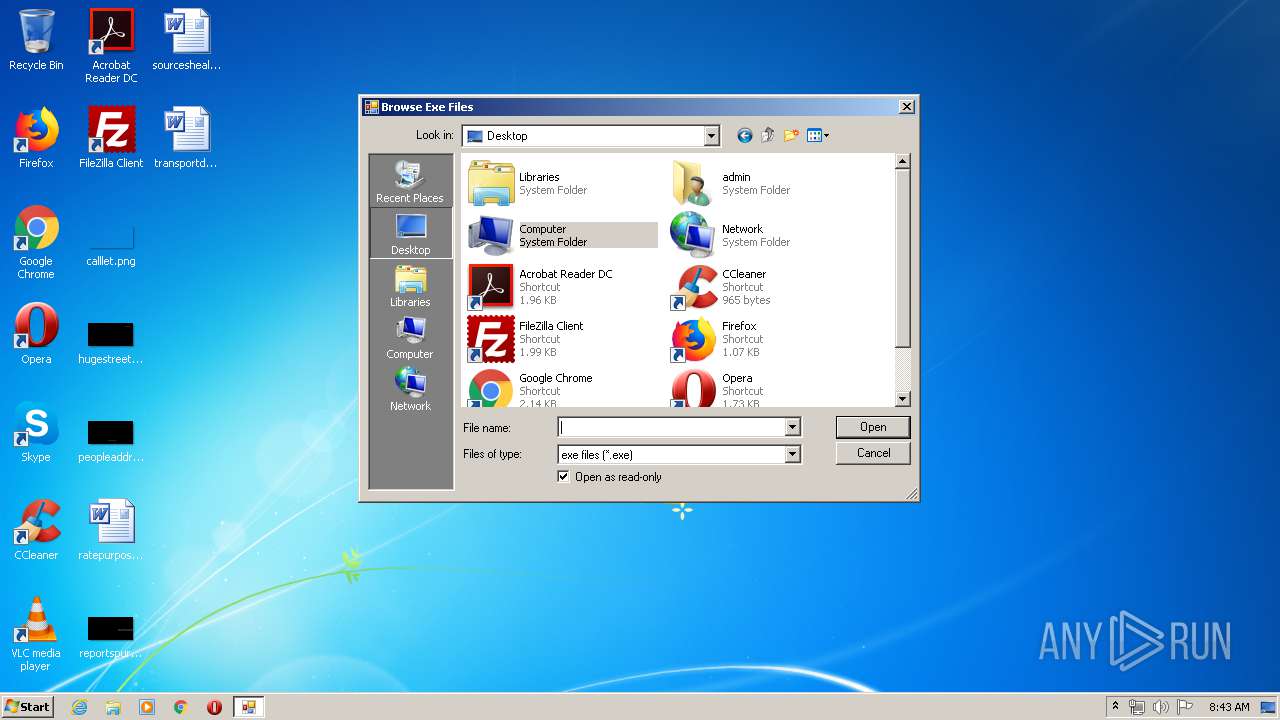Click the volume icon in system tray
Screen dimensions: 1280x720
coord(1160,707)
